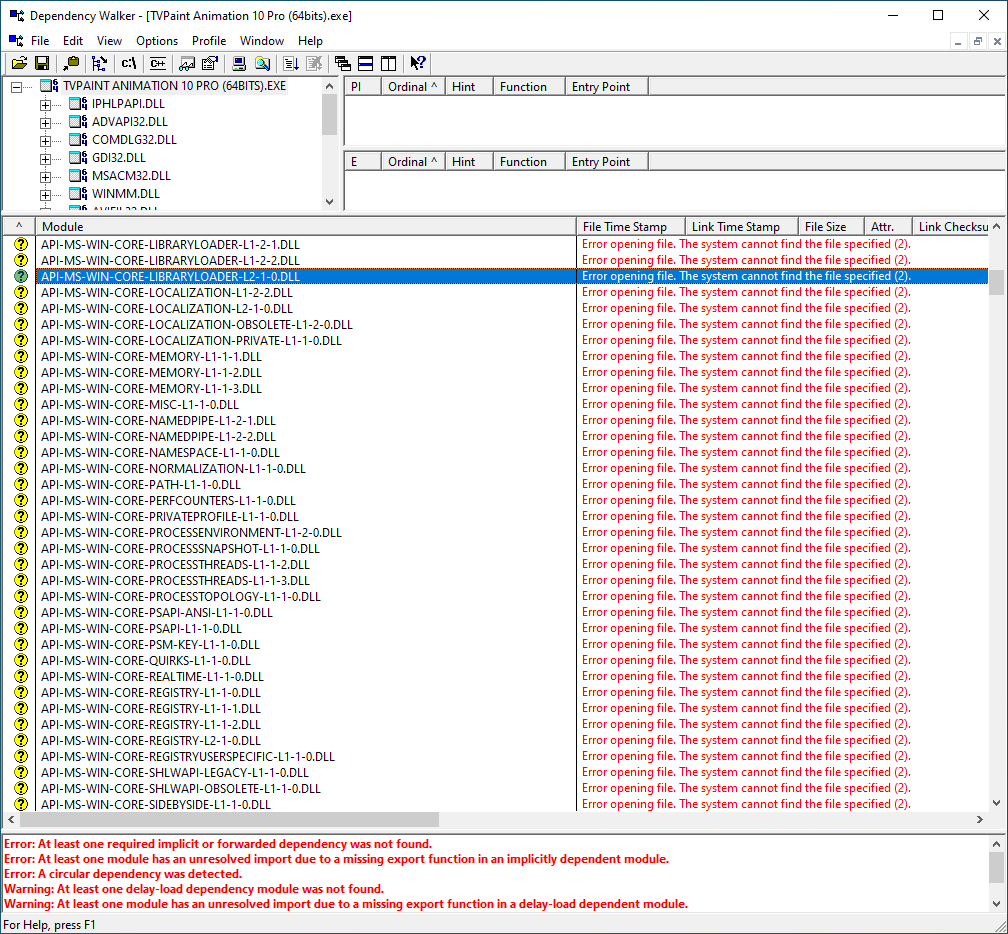Expand the COMDLG32.DLL tree node
Screen dimensions: 1008x934
[45, 141]
